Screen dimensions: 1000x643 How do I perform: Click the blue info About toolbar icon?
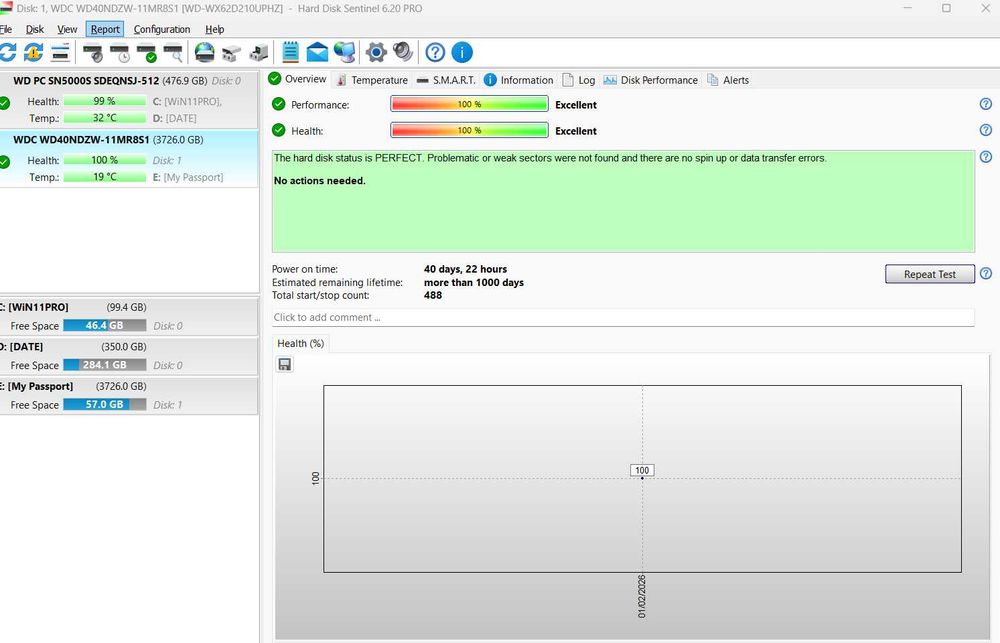[x=462, y=52]
